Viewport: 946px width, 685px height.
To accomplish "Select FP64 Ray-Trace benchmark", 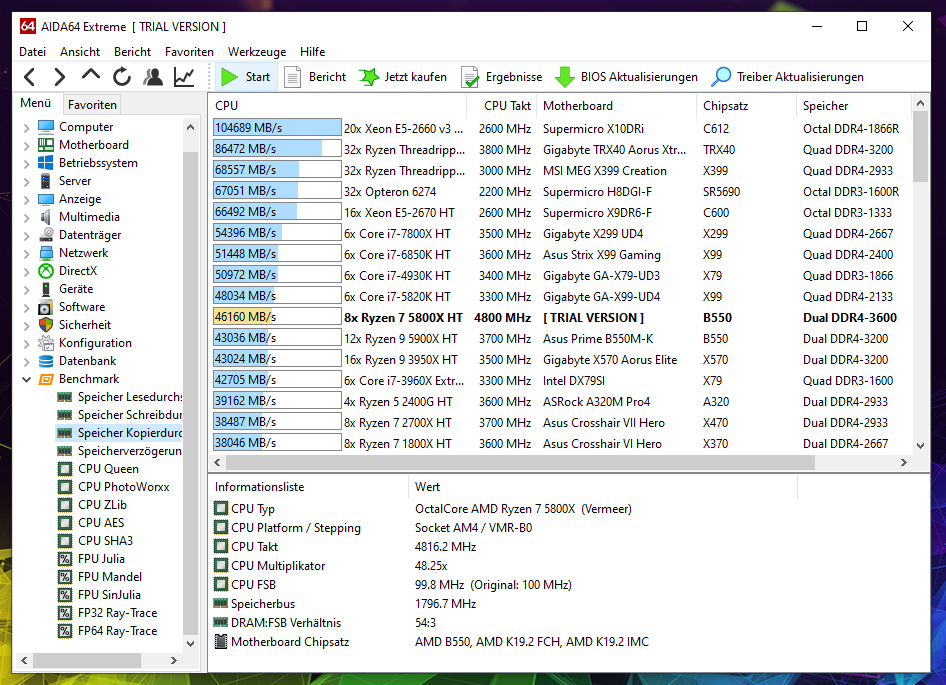I will (117, 631).
